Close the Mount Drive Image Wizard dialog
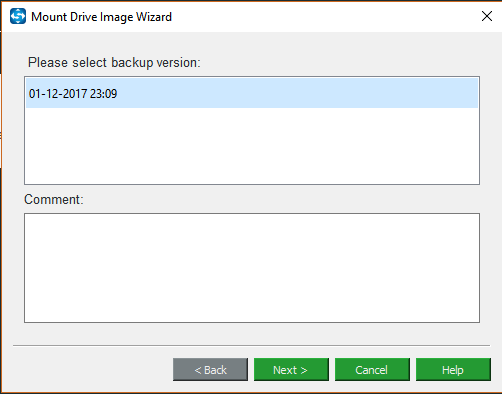The width and height of the screenshot is (502, 394). [x=487, y=16]
